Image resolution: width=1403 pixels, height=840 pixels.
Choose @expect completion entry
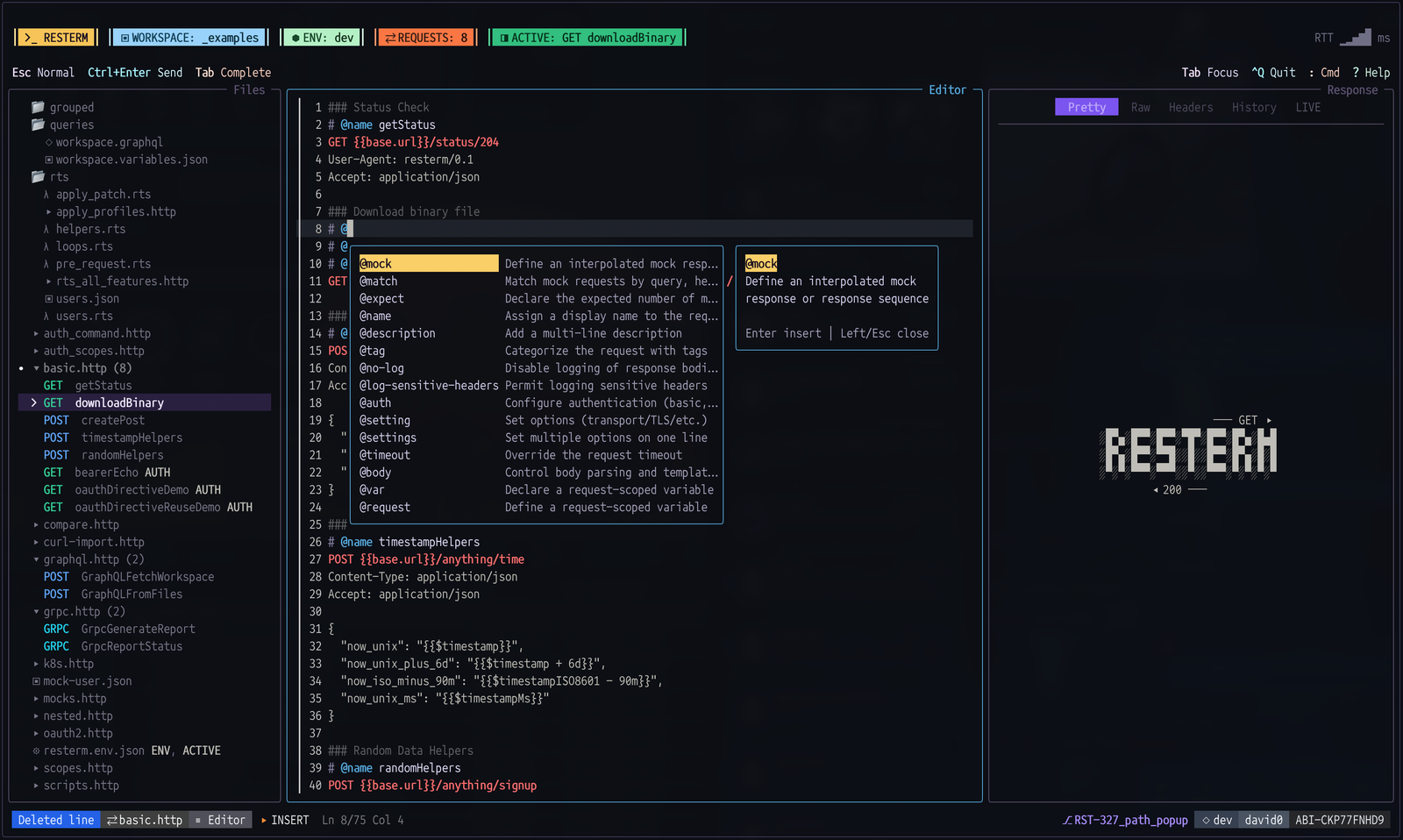coord(538,299)
